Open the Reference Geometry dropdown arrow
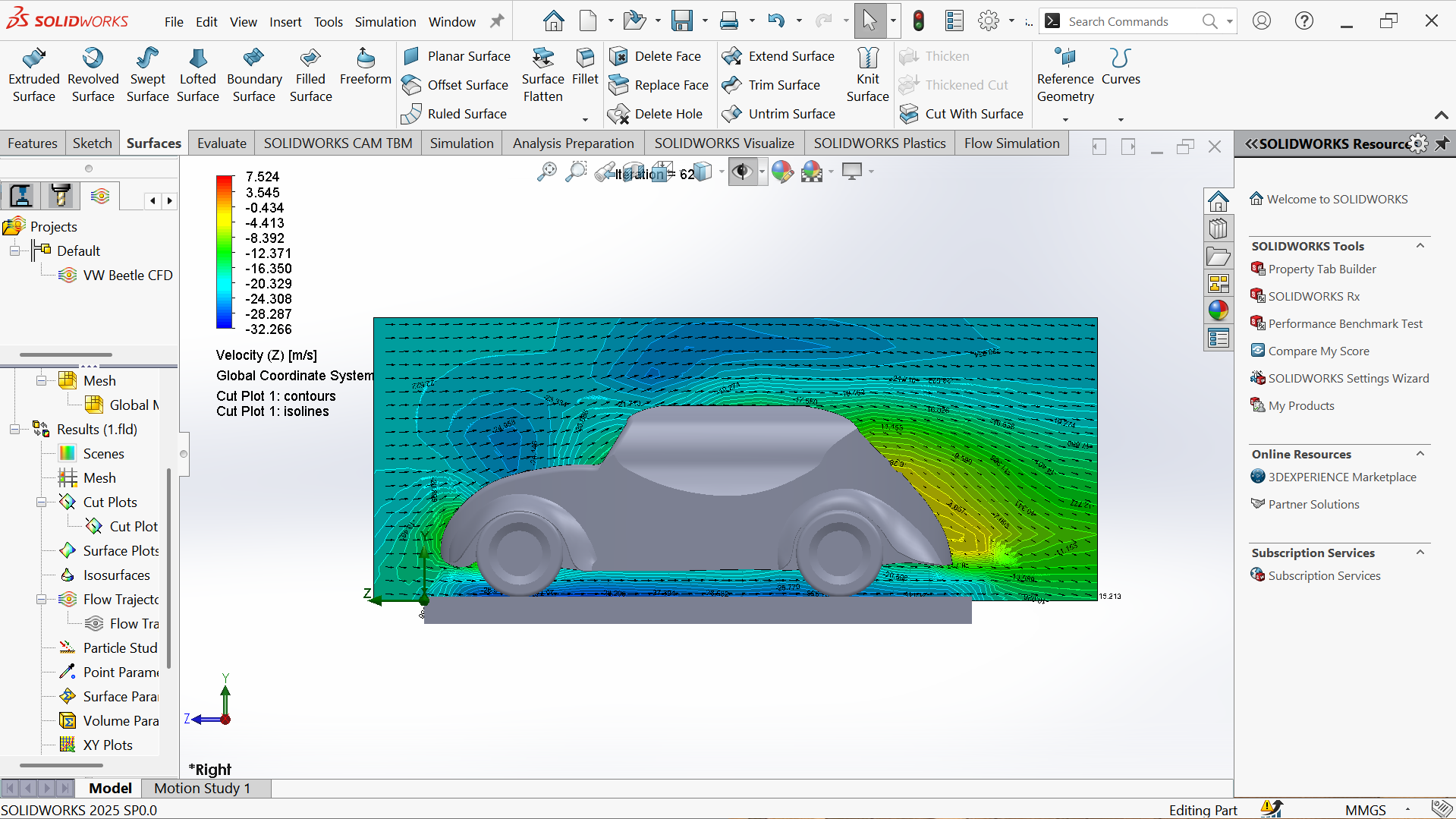 [x=1065, y=119]
